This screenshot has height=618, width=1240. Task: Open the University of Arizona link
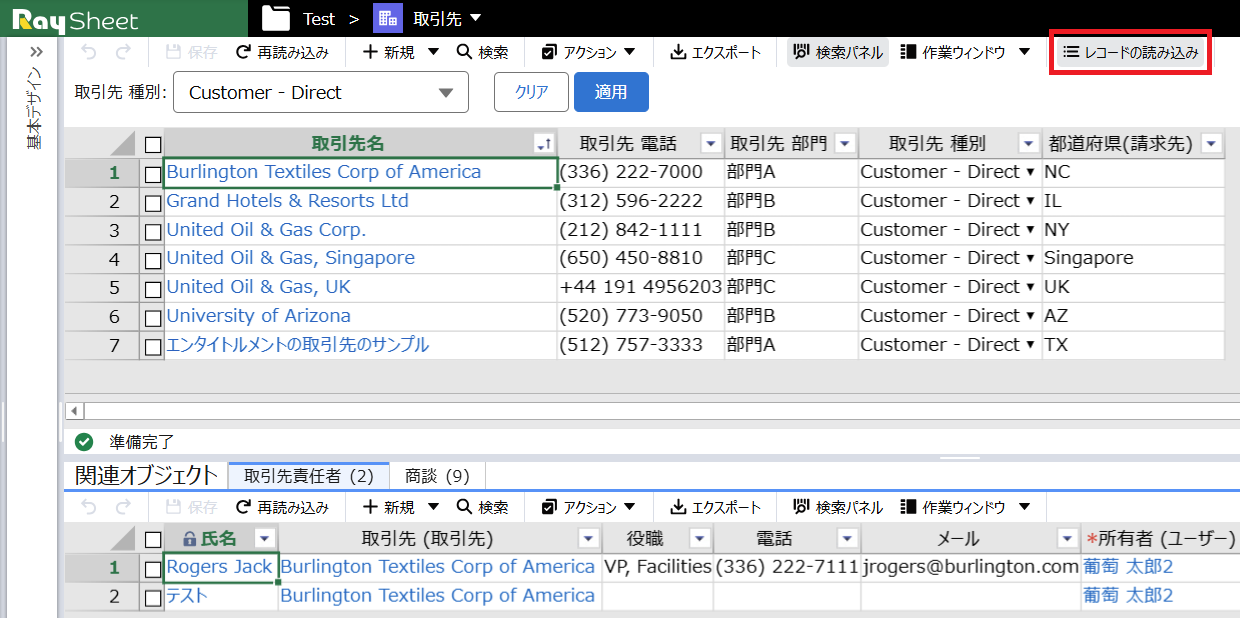(x=258, y=316)
